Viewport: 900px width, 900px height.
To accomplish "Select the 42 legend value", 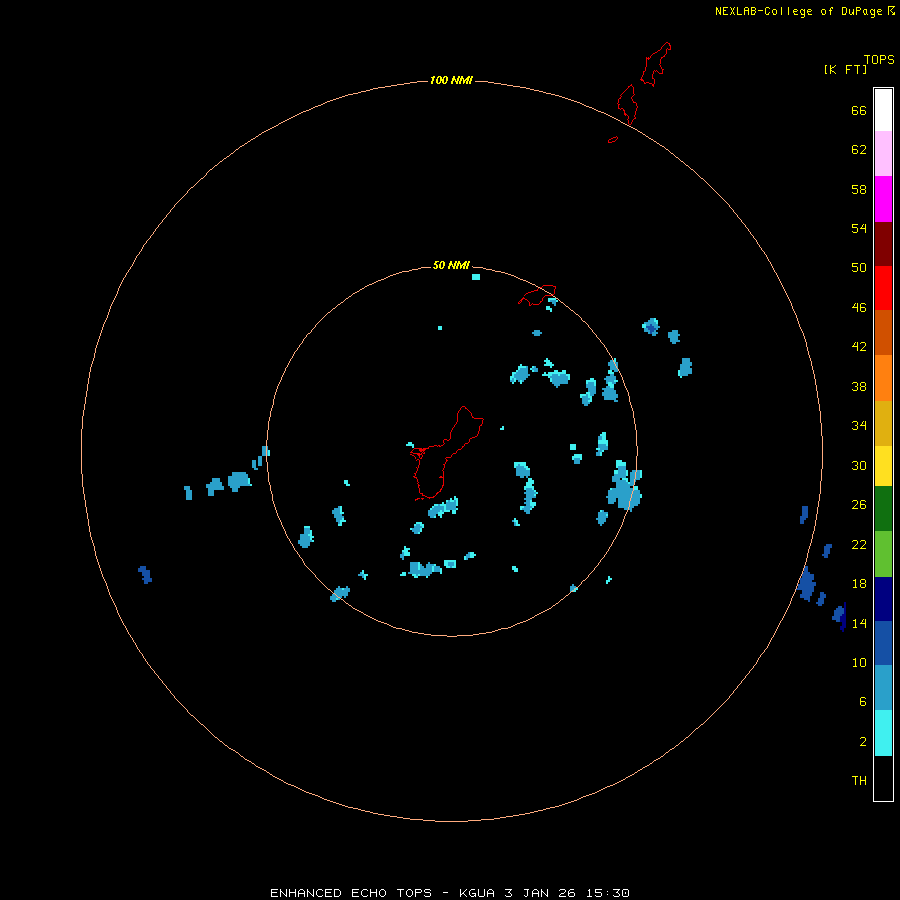I will coord(859,347).
